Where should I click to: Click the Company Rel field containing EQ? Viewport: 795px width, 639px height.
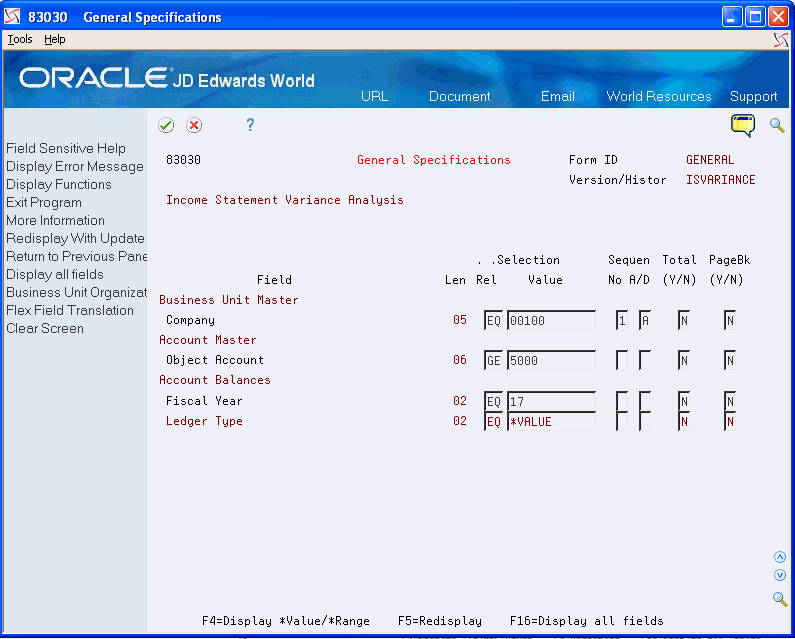[x=493, y=321]
